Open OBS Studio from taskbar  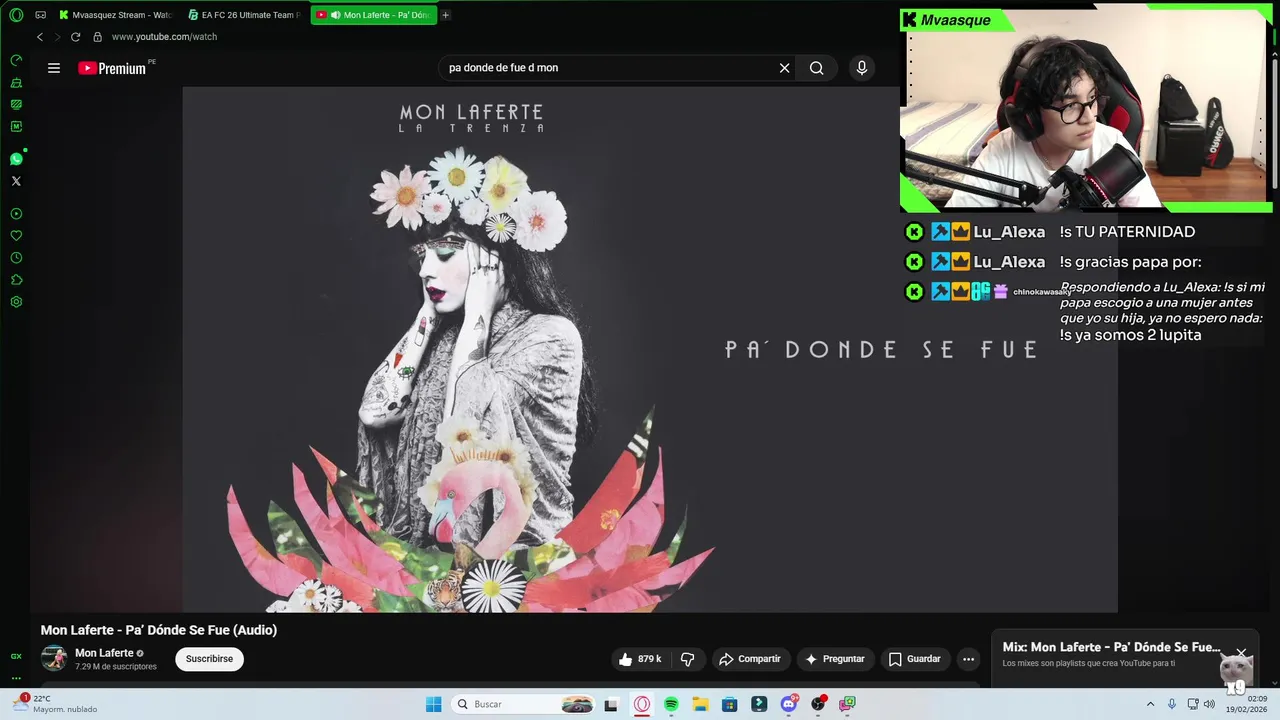818,704
